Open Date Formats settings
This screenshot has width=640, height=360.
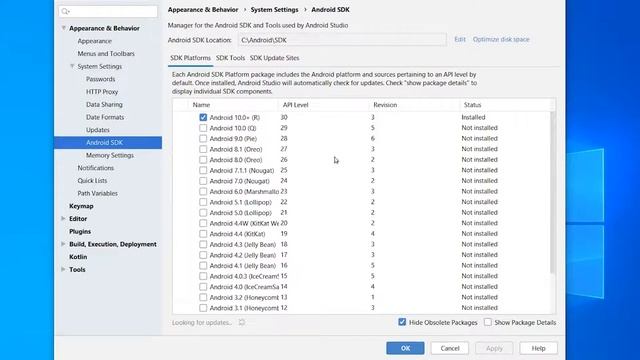pyautogui.click(x=105, y=117)
